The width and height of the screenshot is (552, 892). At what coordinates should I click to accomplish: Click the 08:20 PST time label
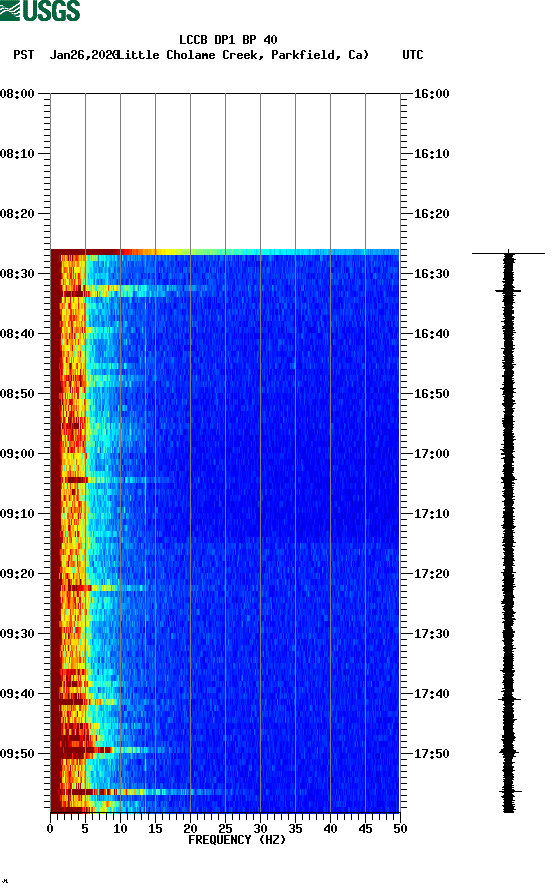(18, 214)
